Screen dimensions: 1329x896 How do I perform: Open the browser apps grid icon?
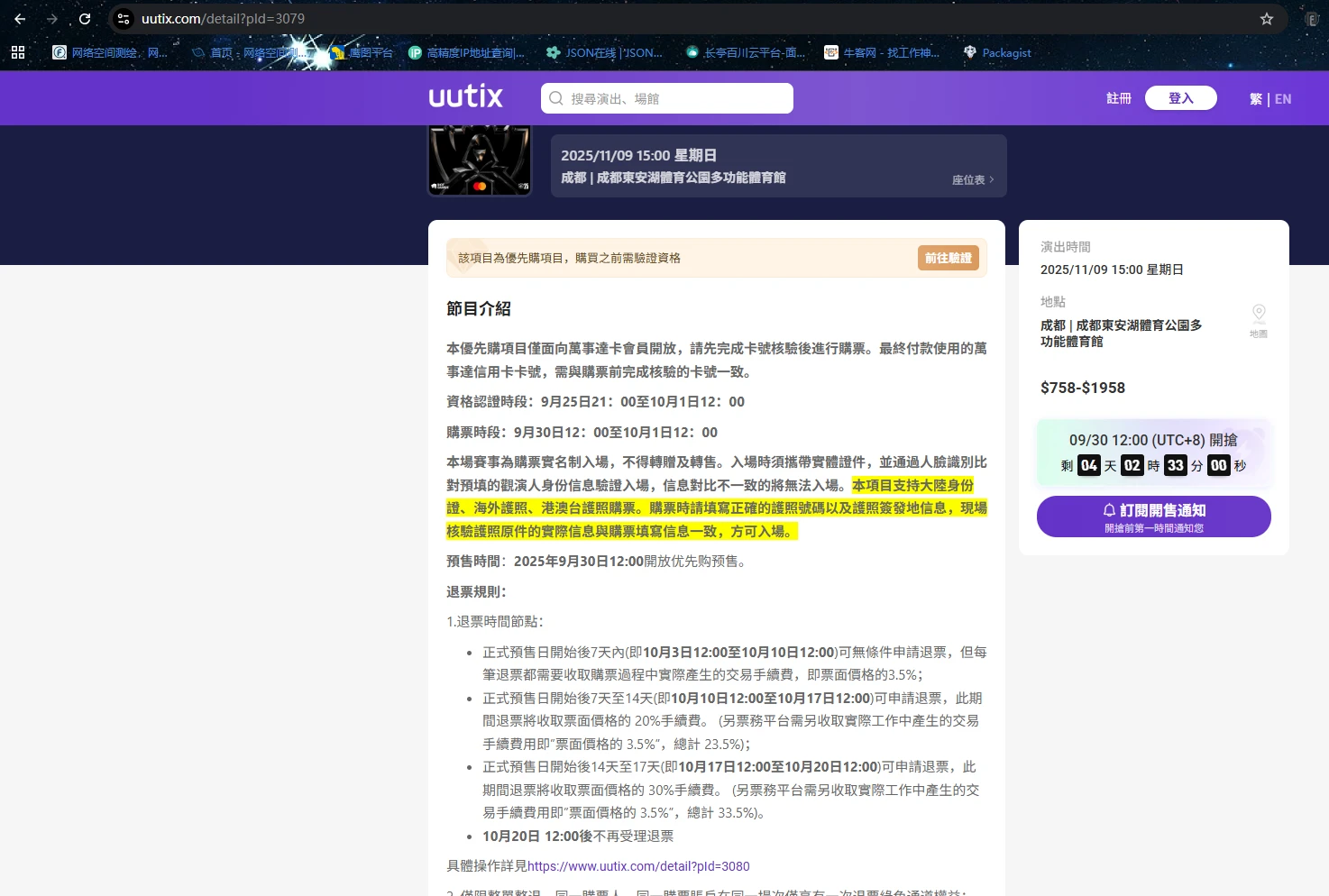point(18,53)
